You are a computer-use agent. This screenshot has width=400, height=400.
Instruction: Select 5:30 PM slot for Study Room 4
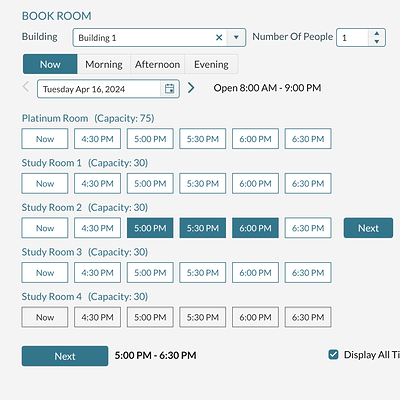point(203,317)
